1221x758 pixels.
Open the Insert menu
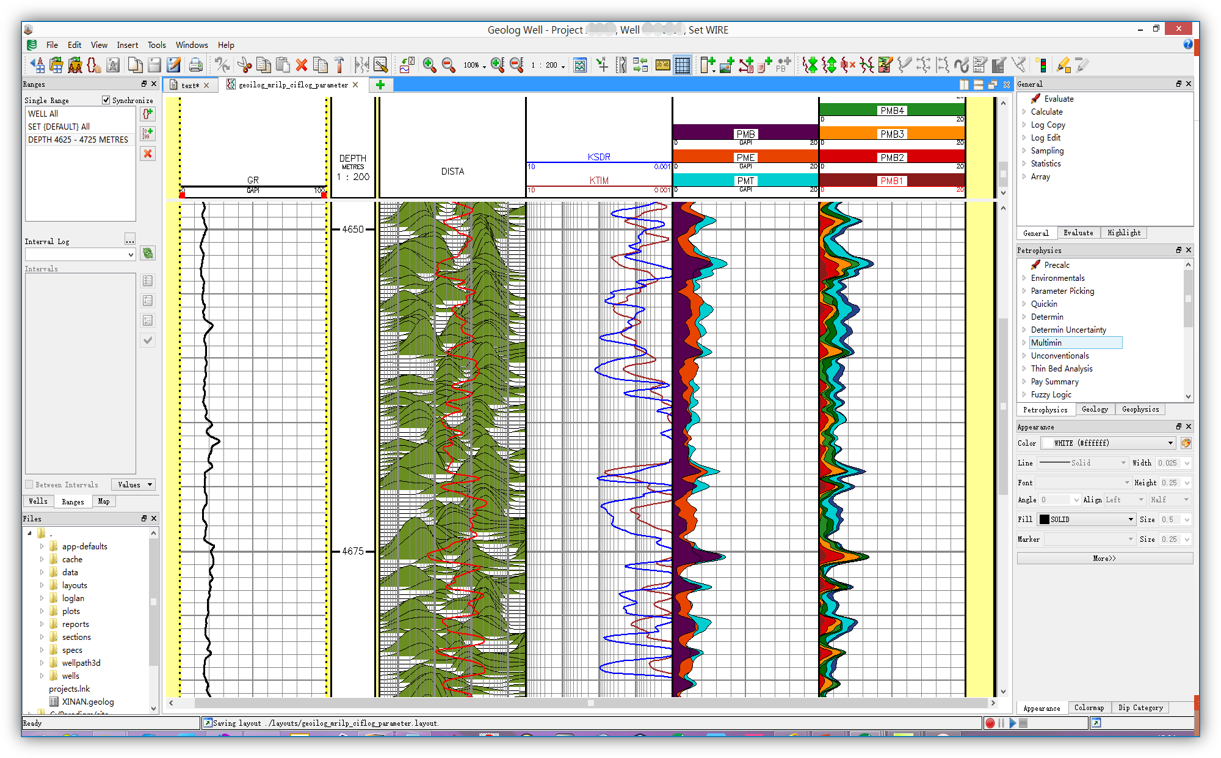pos(127,45)
